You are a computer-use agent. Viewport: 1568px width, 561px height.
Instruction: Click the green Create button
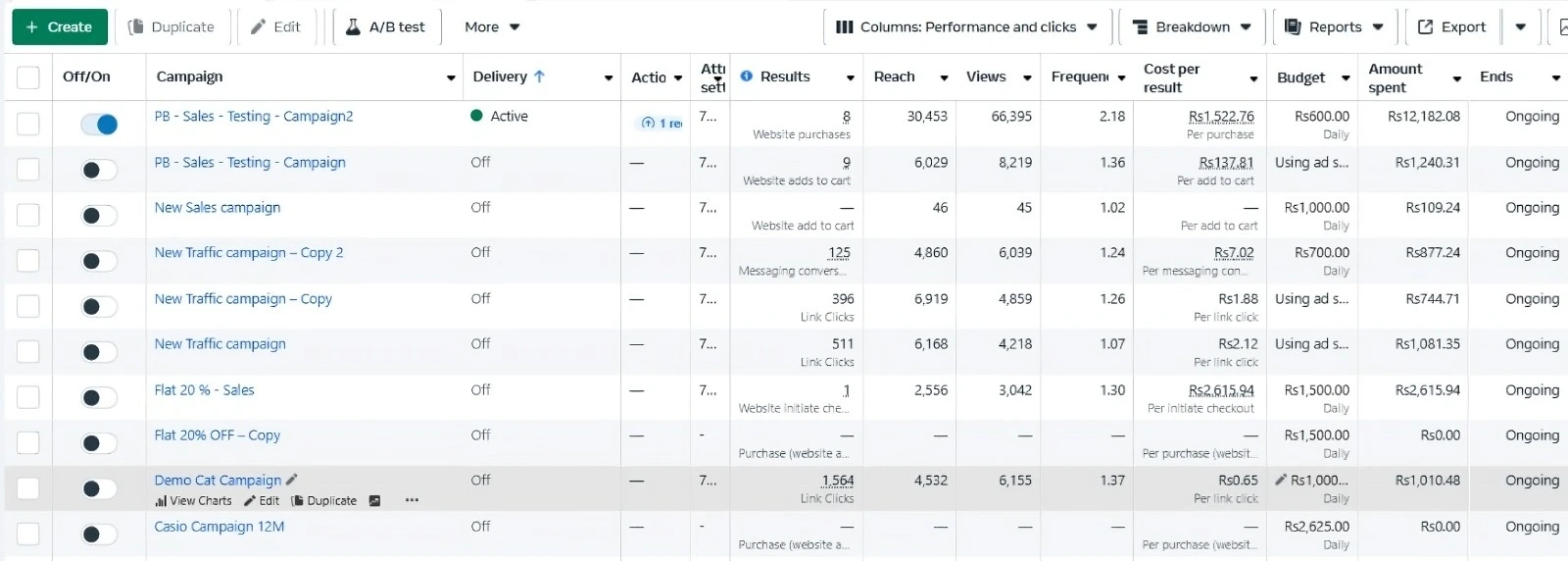58,27
